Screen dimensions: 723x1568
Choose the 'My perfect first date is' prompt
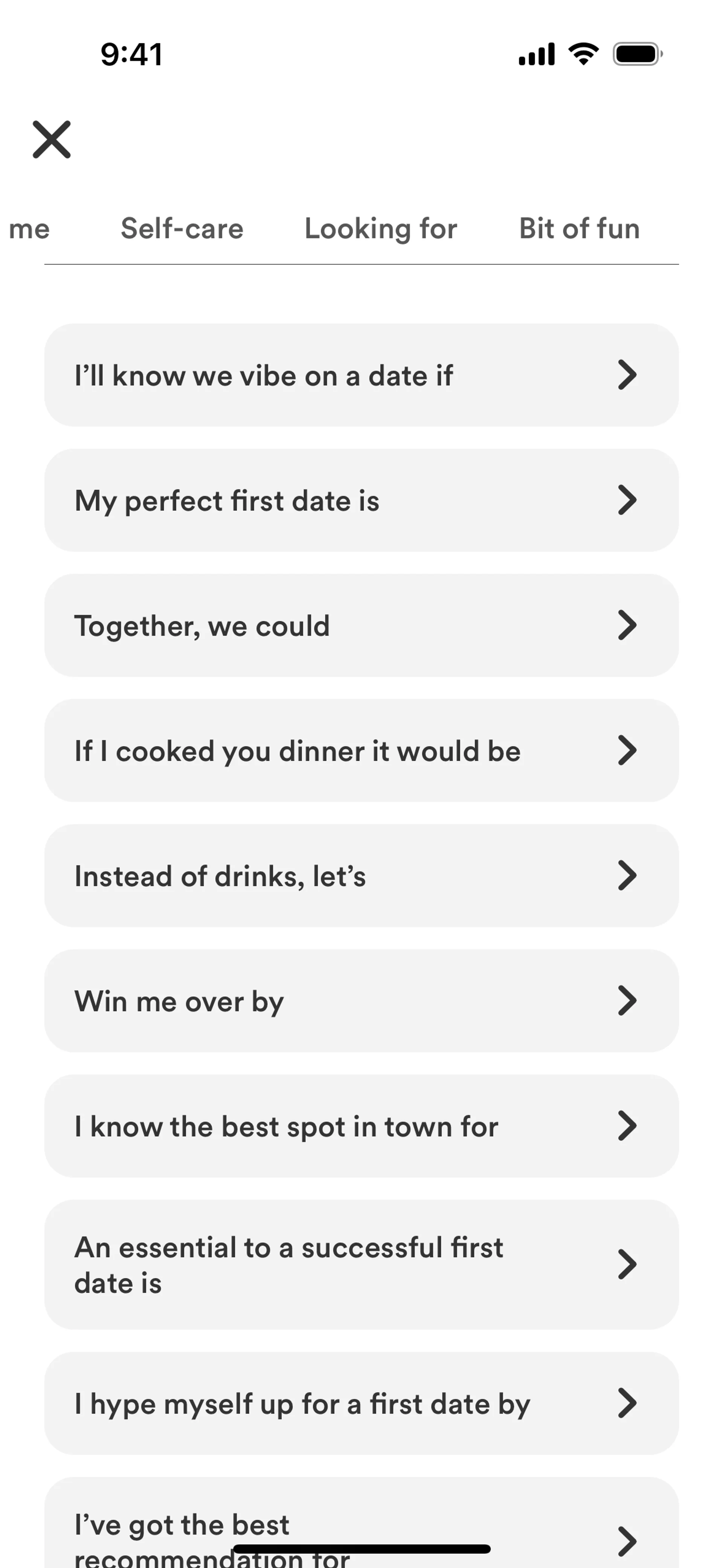[x=227, y=501]
